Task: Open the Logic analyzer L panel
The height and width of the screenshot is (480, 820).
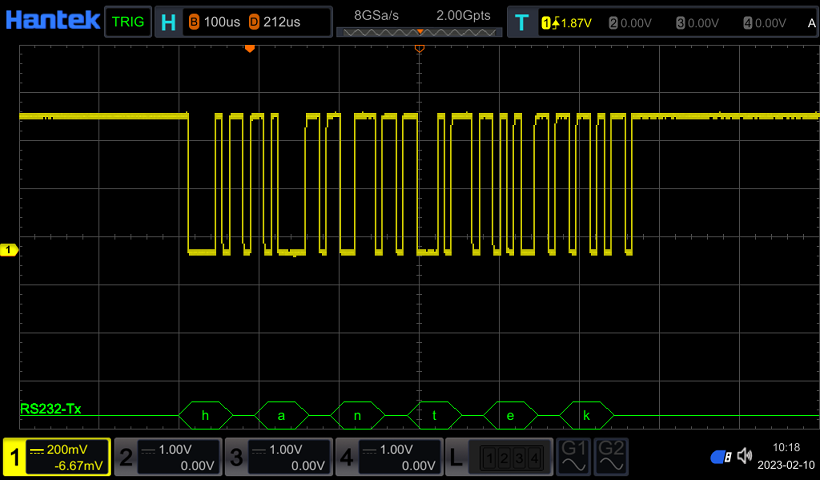Action: (x=498, y=458)
